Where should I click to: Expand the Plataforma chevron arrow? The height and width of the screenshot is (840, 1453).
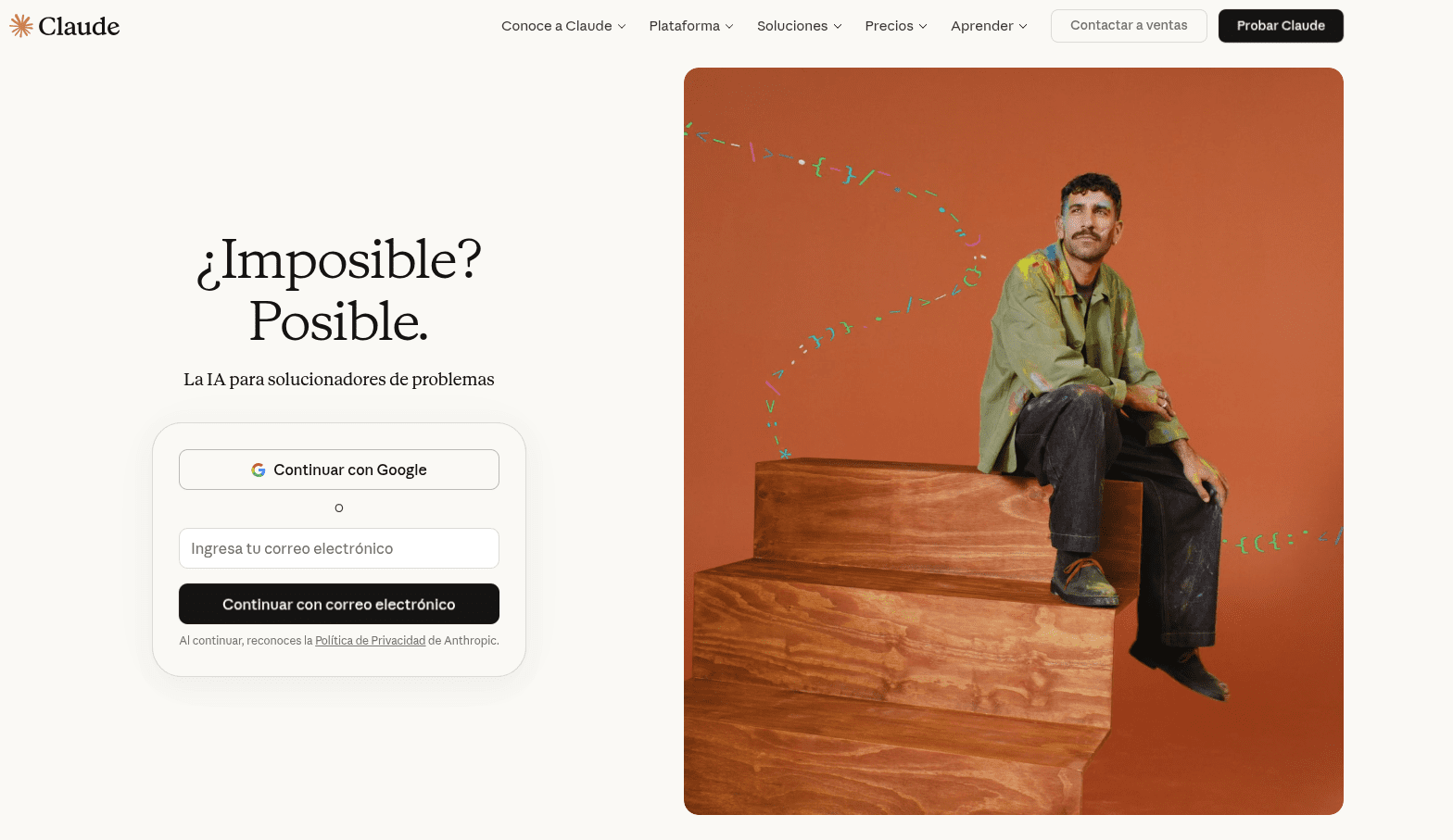click(729, 26)
